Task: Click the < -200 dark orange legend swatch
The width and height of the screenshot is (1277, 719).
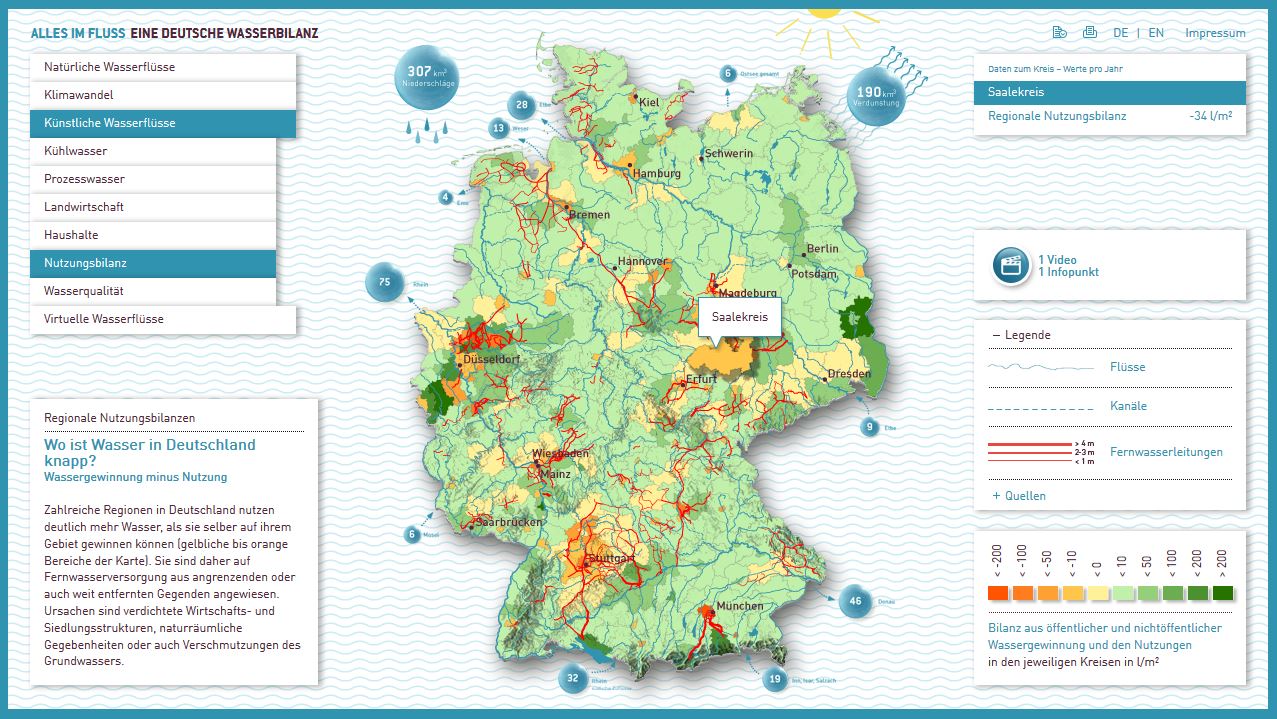Action: pyautogui.click(x=997, y=593)
